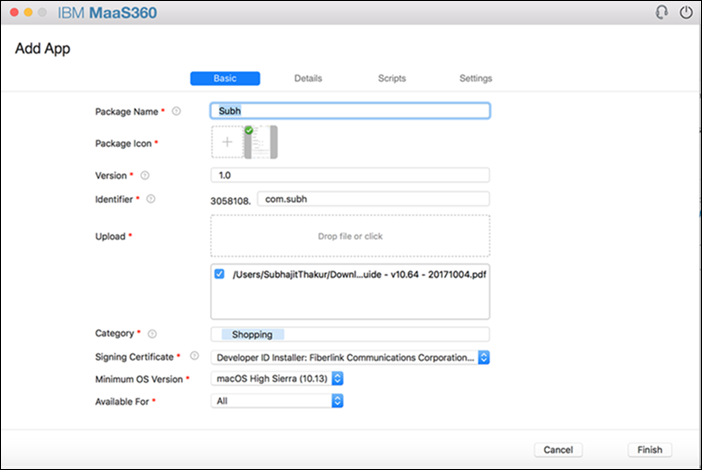The image size is (702, 470).
Task: Click the Cancel button
Action: click(558, 450)
